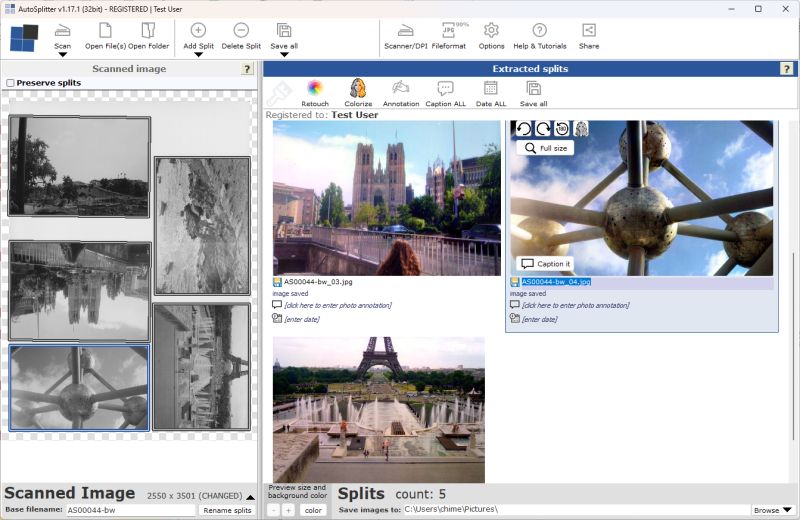This screenshot has width=800, height=520.
Task: Expand the Add Split dropdown arrow
Action: [x=198, y=55]
